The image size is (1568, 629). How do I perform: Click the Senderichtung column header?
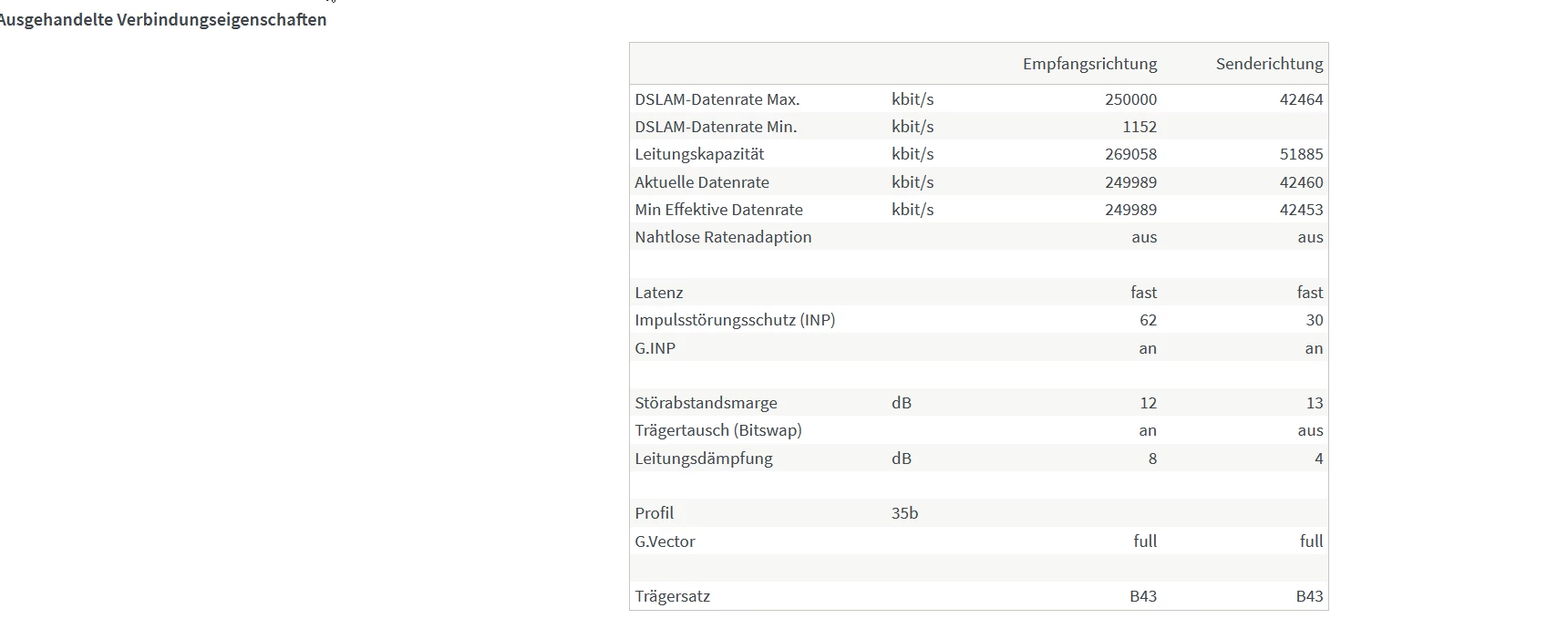(x=1269, y=64)
